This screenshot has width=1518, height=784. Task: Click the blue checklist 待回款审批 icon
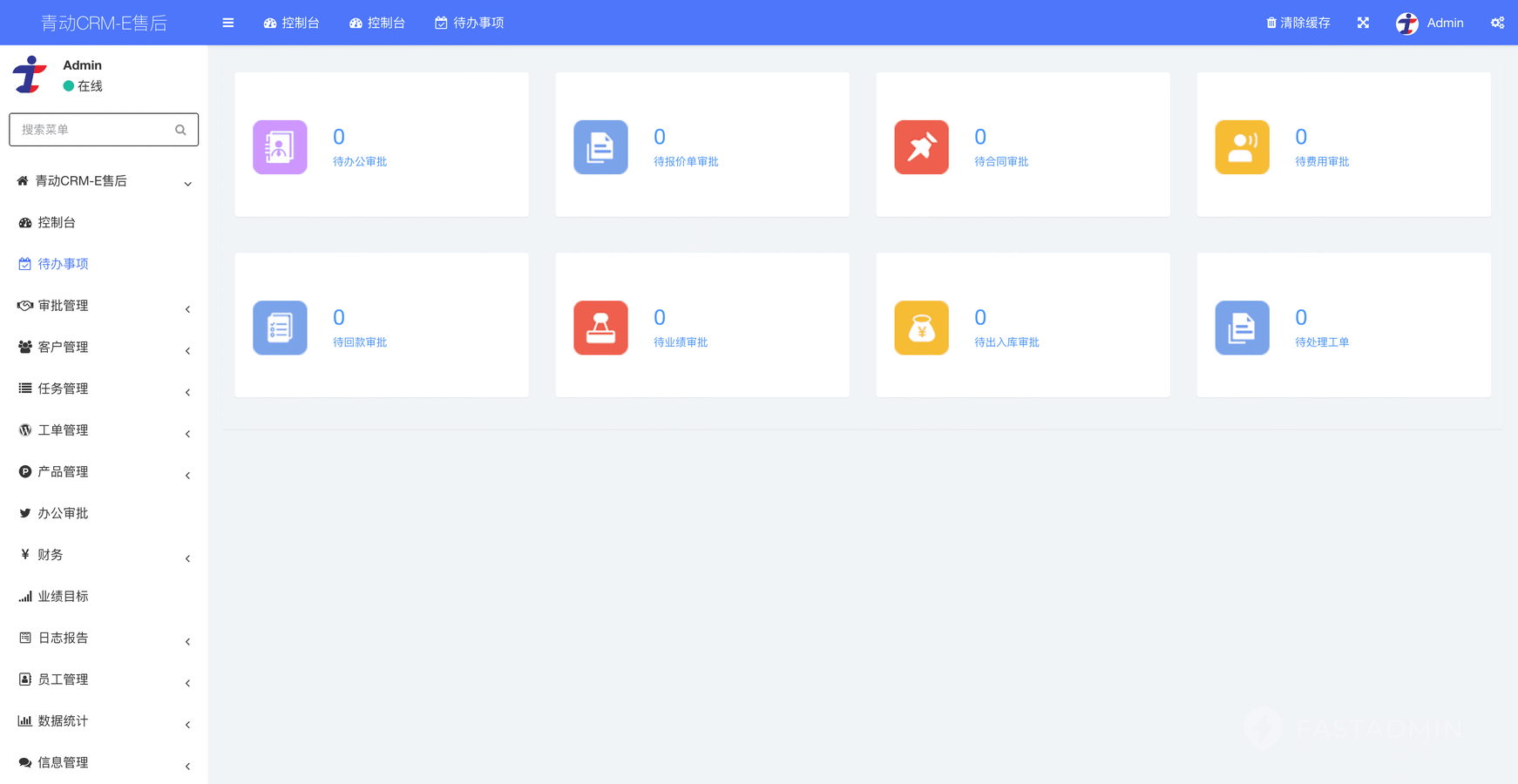(280, 328)
